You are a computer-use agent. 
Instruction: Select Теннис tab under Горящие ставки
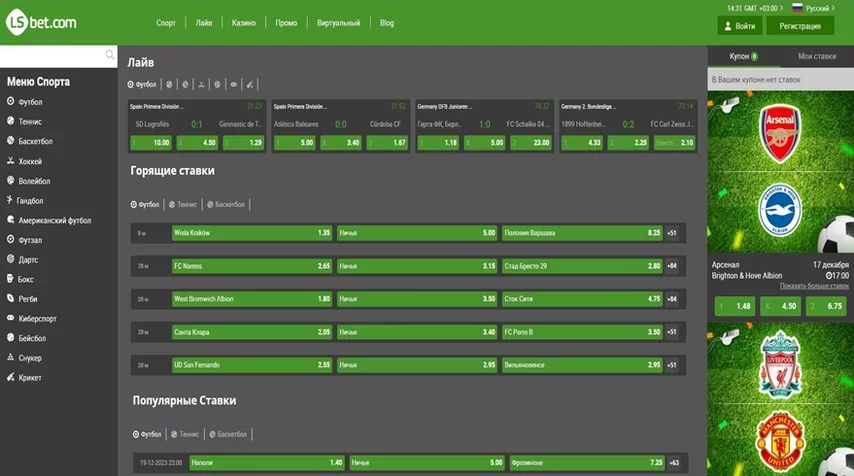(183, 205)
